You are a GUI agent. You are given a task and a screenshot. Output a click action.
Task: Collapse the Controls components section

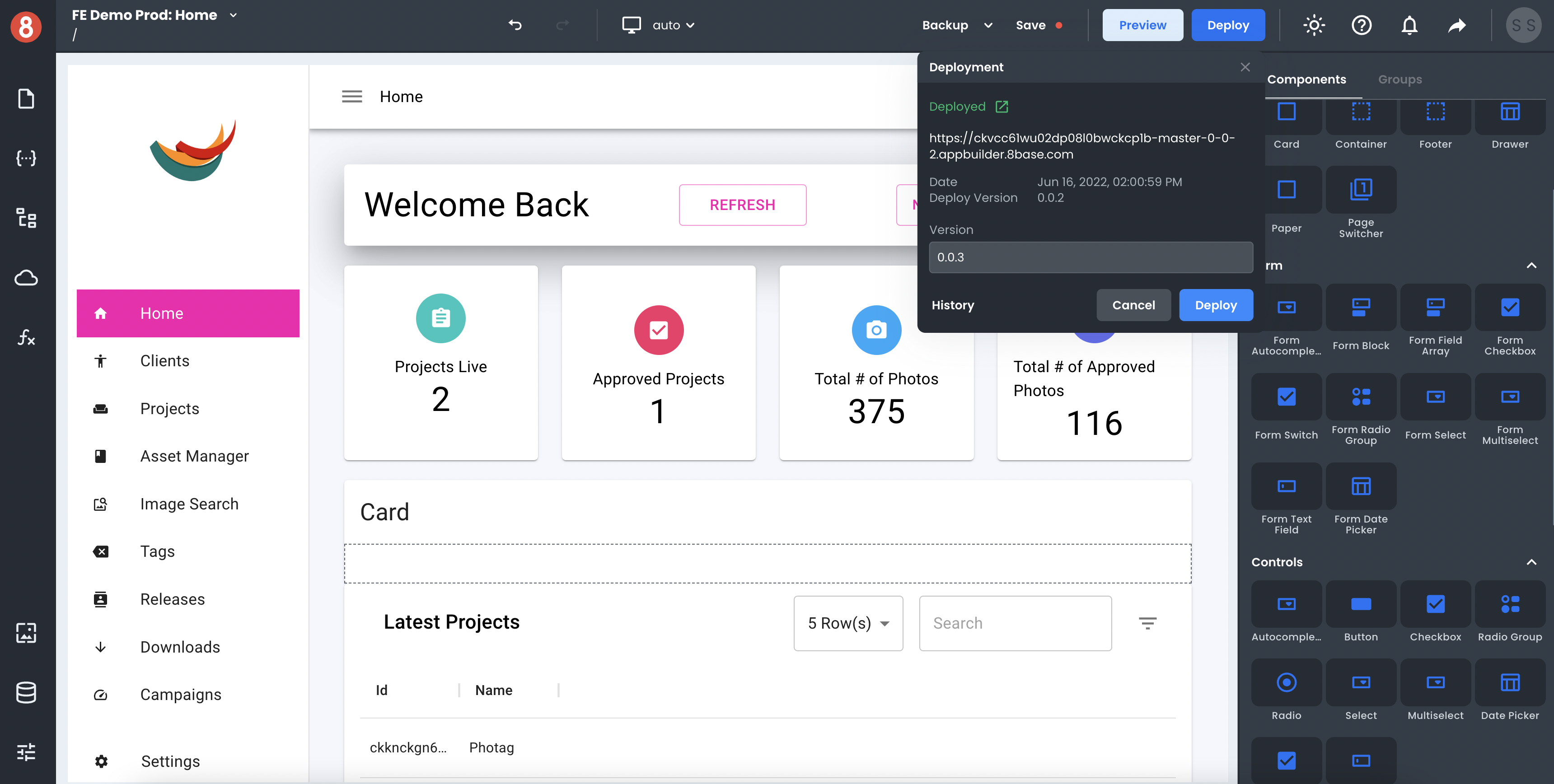pos(1531,561)
